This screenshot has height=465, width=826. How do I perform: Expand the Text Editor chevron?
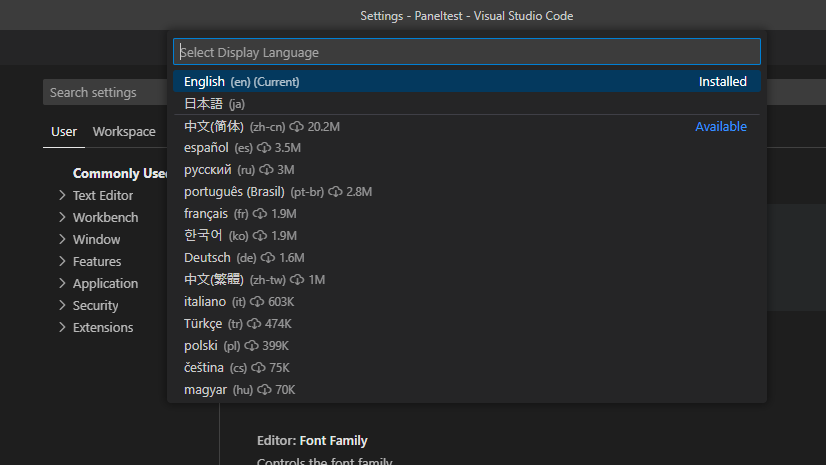point(62,195)
